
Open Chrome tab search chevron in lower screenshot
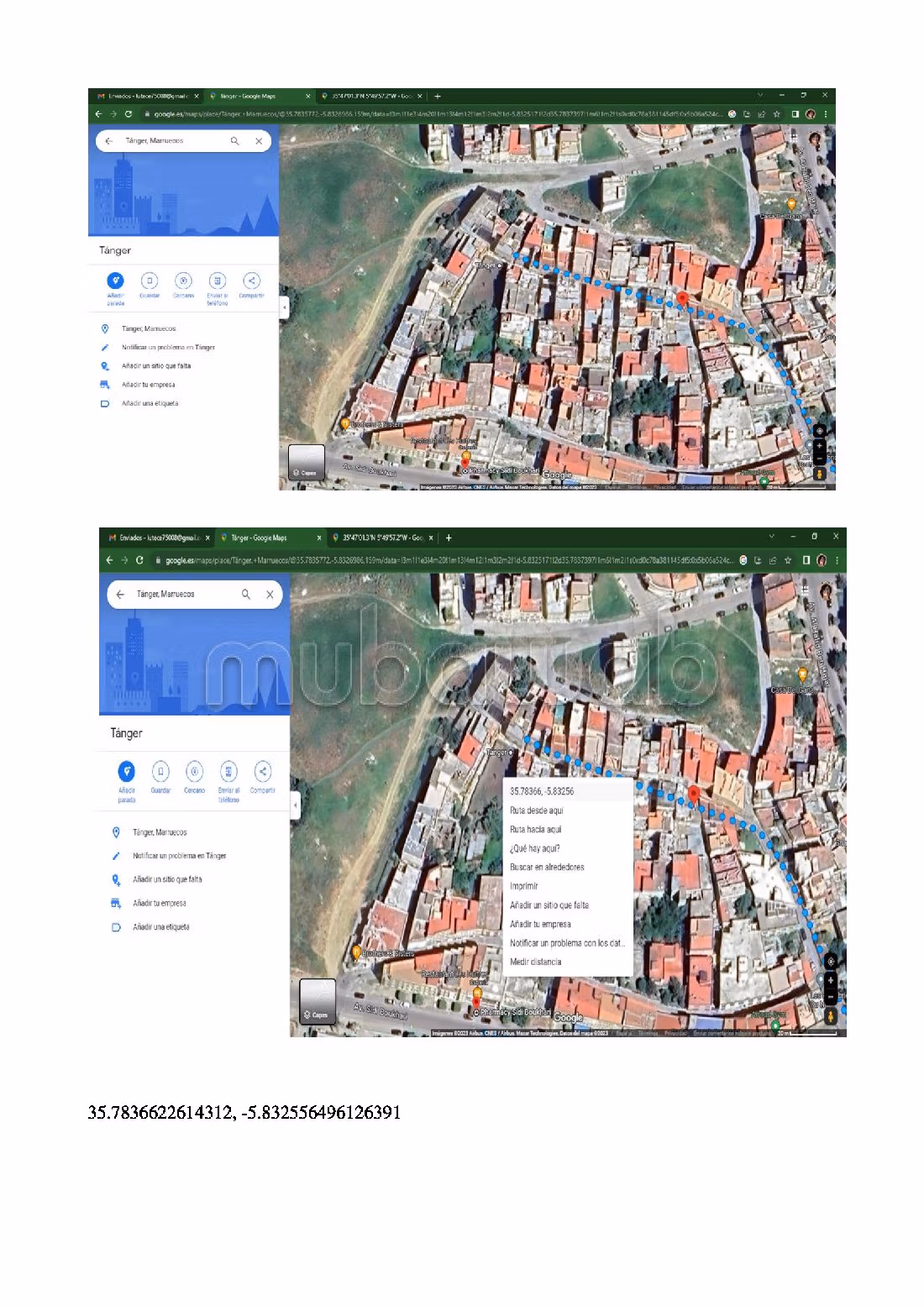[771, 537]
